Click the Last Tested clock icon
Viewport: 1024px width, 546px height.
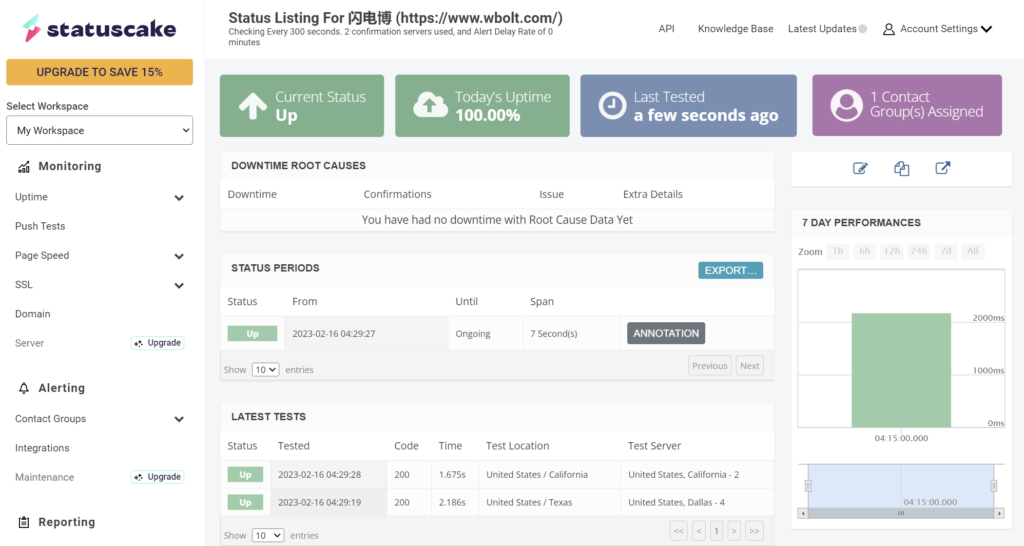tap(611, 106)
